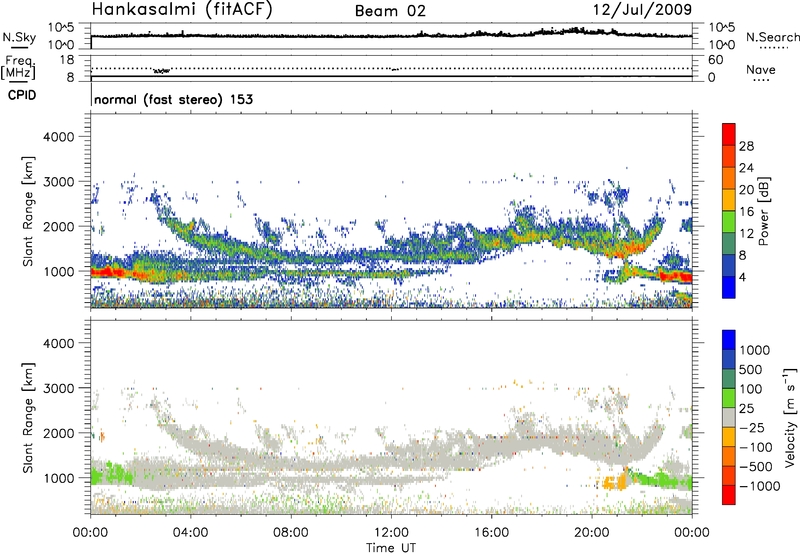
Task: Click the '−1000' tick on Velocity colorbar
Action: [759, 486]
